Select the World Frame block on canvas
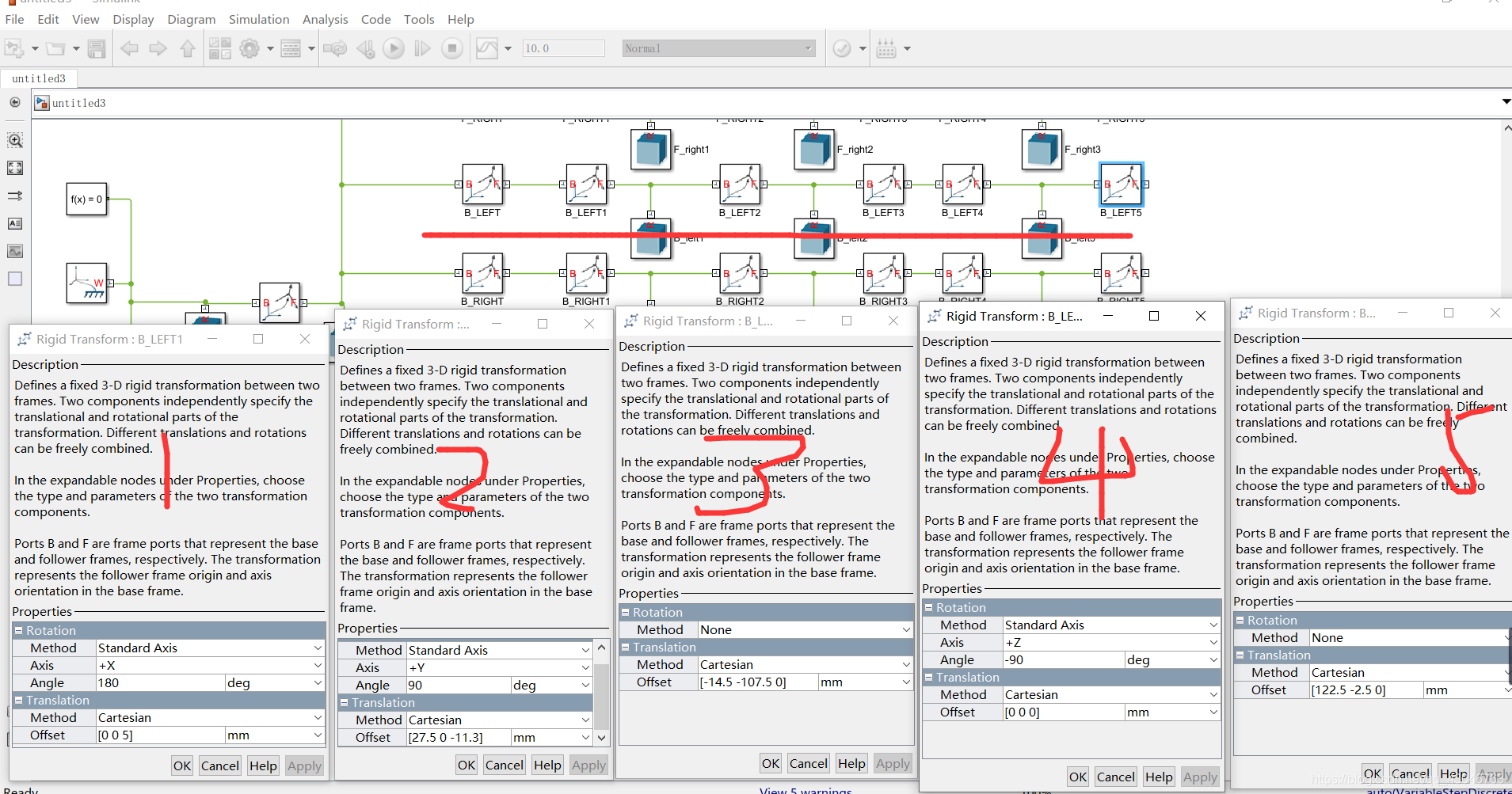This screenshot has height=794, width=1512. point(86,283)
